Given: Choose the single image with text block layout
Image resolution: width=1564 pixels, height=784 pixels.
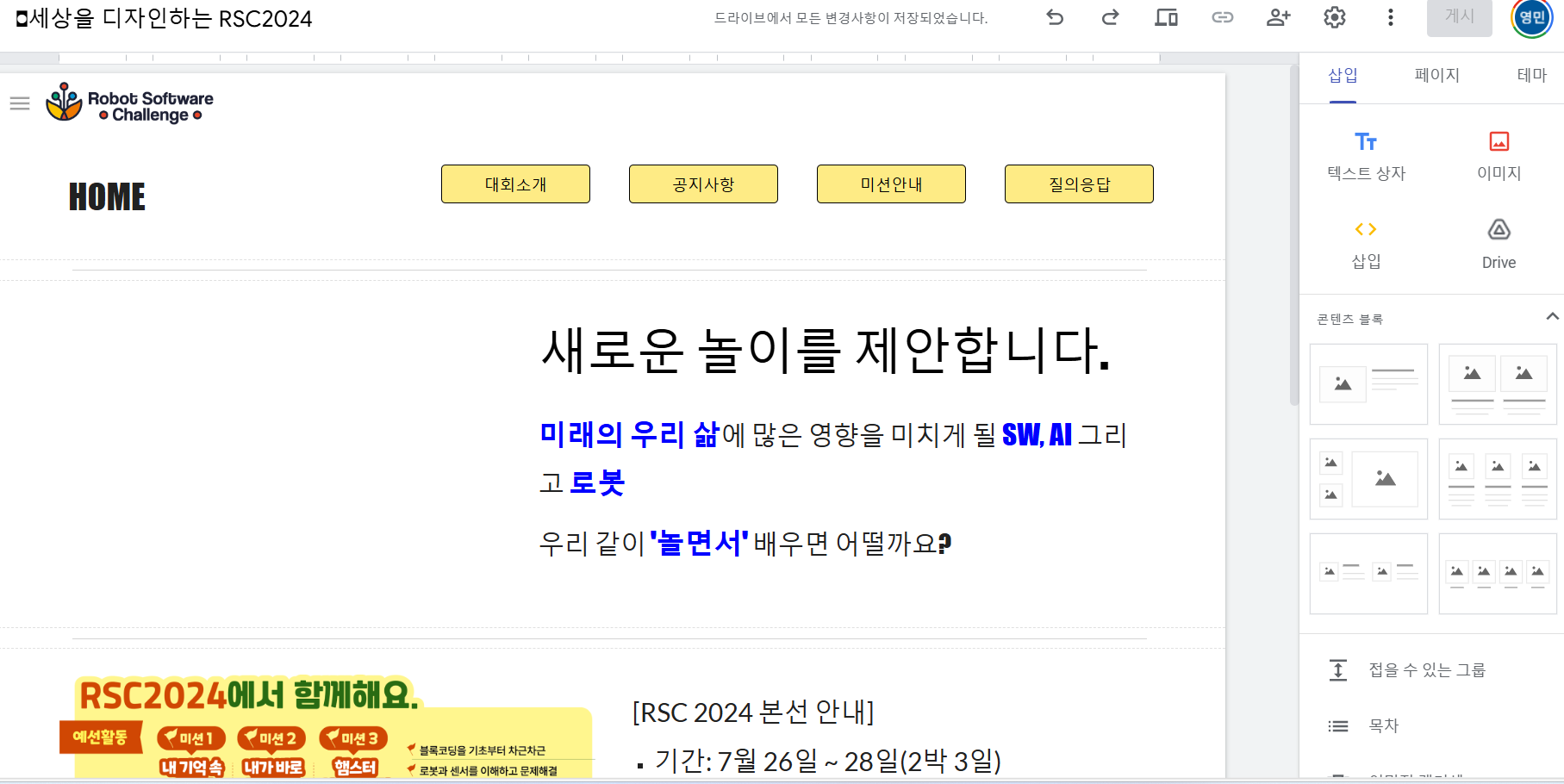Looking at the screenshot, I should click(1368, 384).
